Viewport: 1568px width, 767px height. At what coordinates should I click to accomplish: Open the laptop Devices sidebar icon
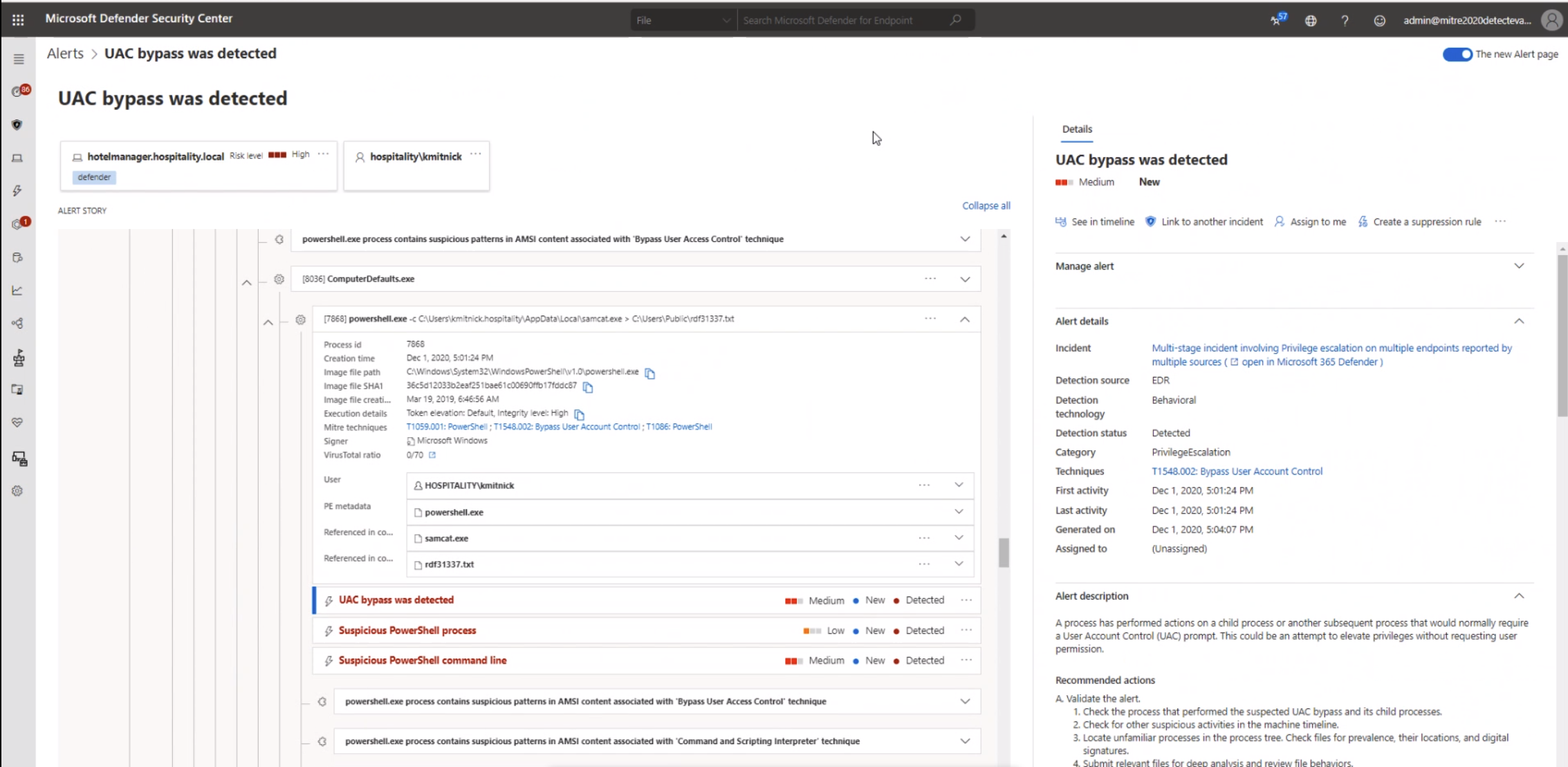(x=17, y=158)
